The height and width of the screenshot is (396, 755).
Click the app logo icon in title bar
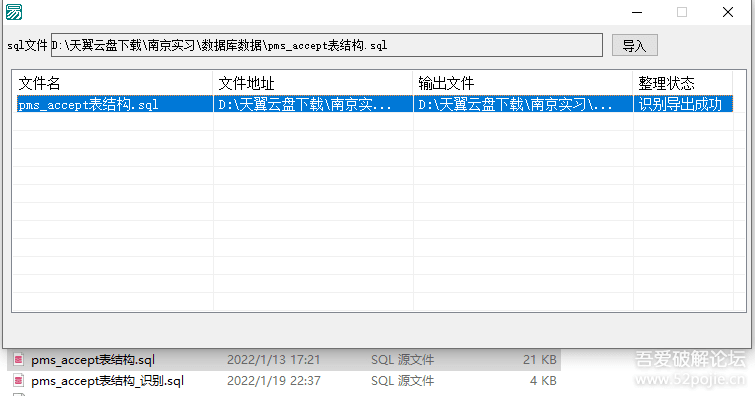coord(13,12)
